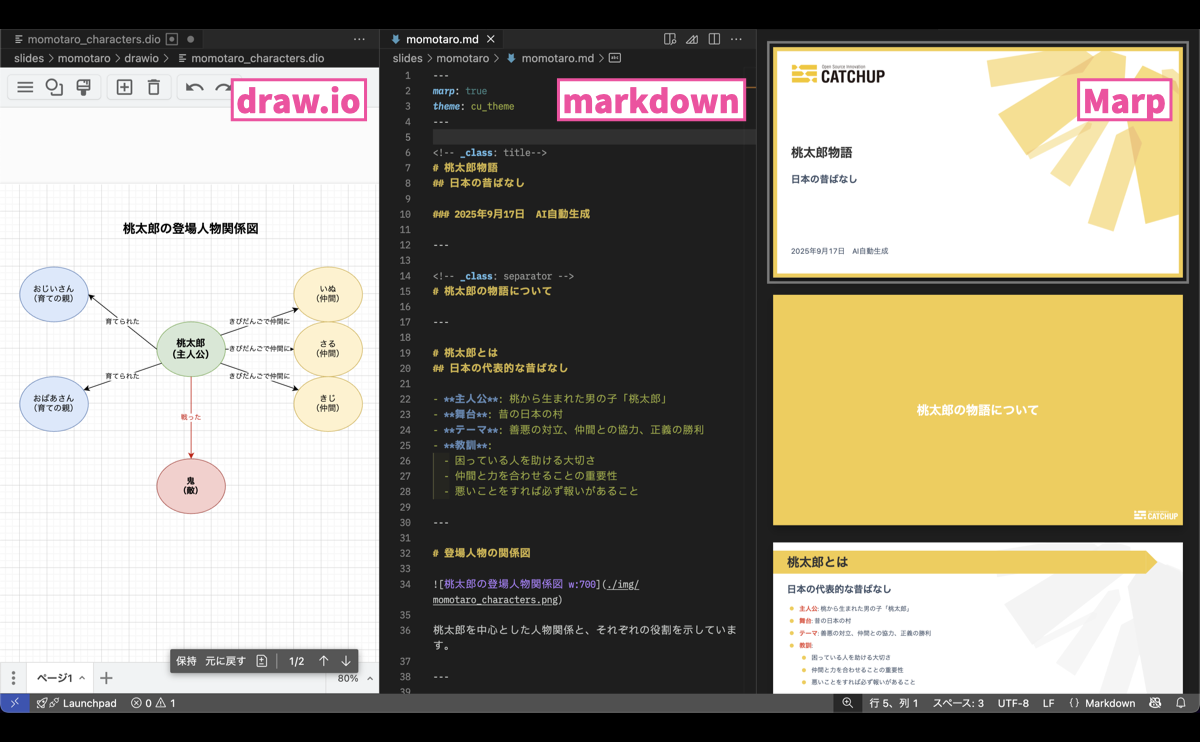Close the momotaro.md tab
Image resolution: width=1200 pixels, height=742 pixels.
491,39
